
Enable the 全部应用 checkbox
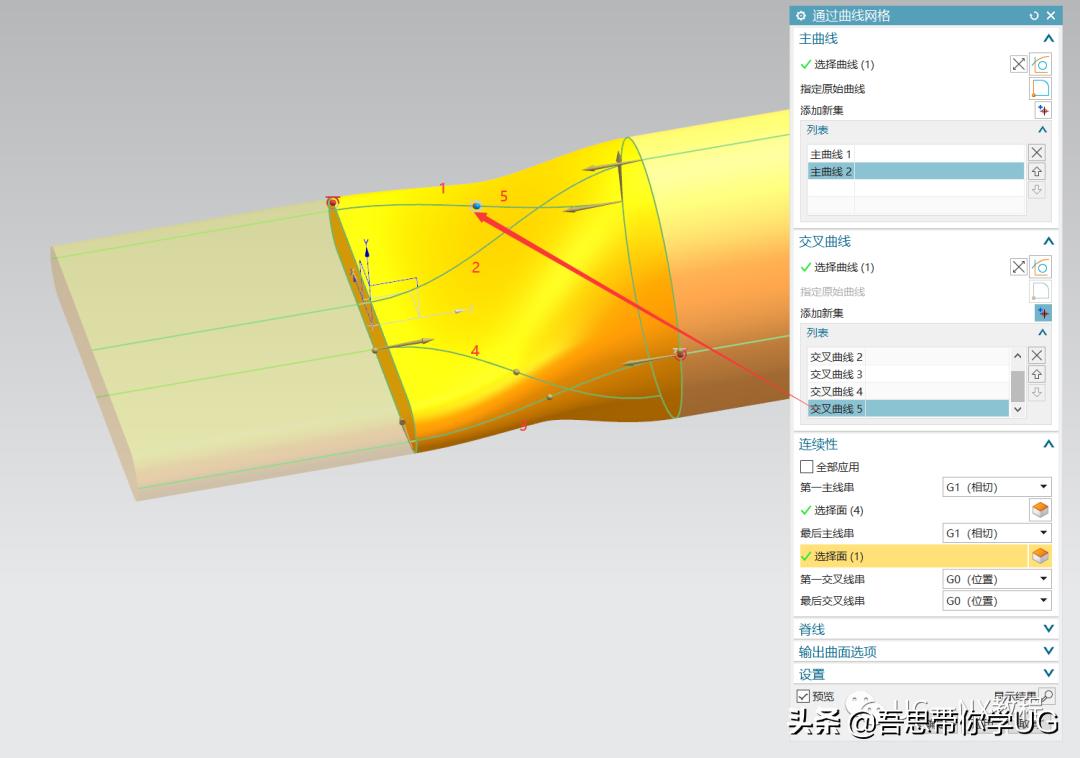(807, 467)
